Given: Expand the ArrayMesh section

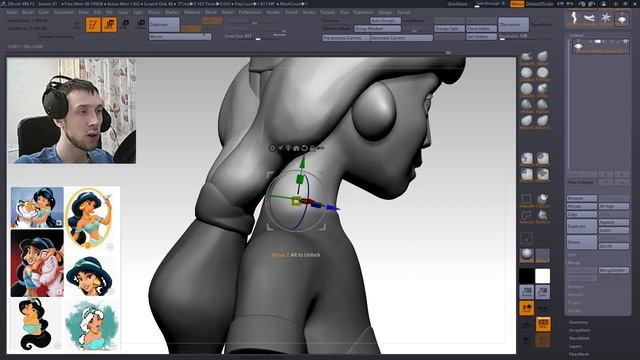Looking at the screenshot, I should [x=580, y=330].
